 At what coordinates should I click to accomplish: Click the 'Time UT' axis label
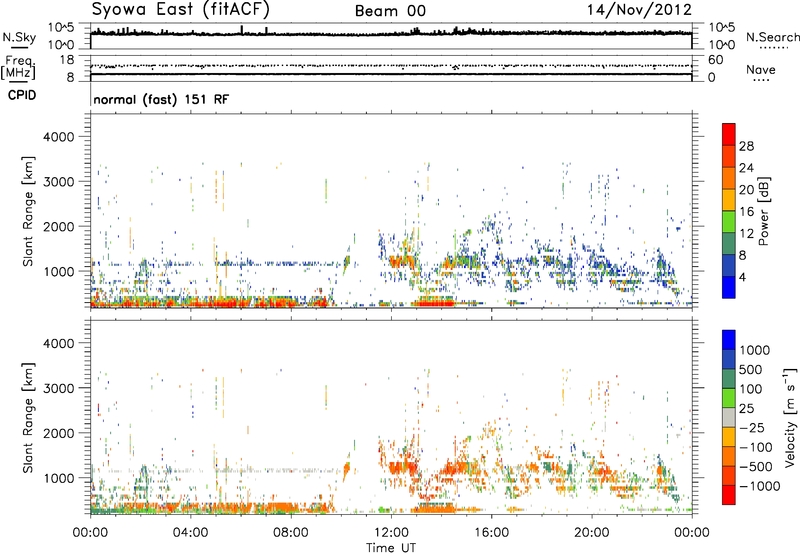tap(391, 547)
